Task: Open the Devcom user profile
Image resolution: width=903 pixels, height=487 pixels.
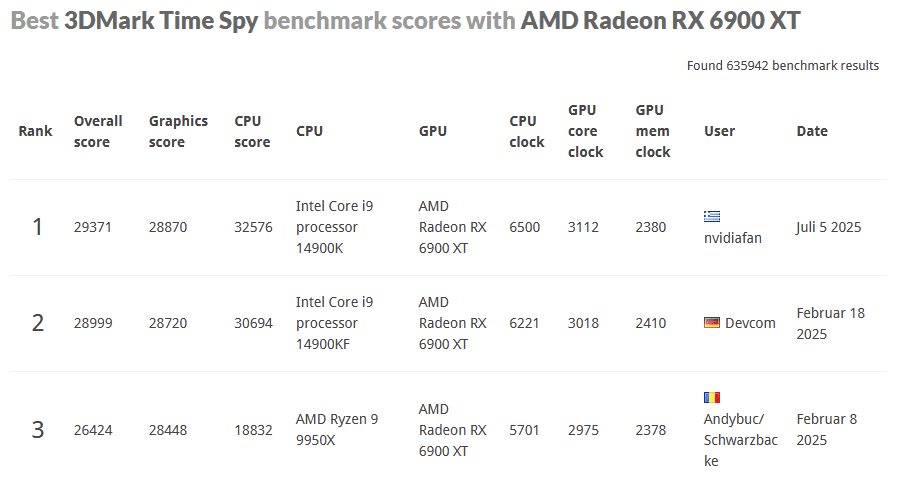Action: click(750, 323)
